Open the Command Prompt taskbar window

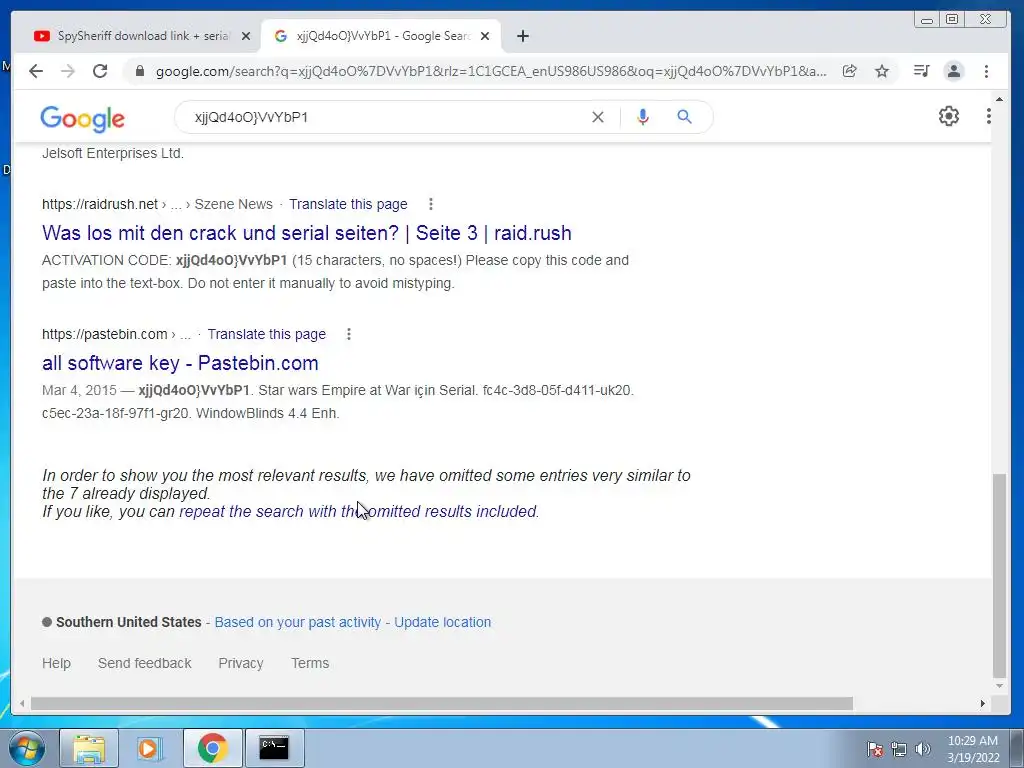274,748
